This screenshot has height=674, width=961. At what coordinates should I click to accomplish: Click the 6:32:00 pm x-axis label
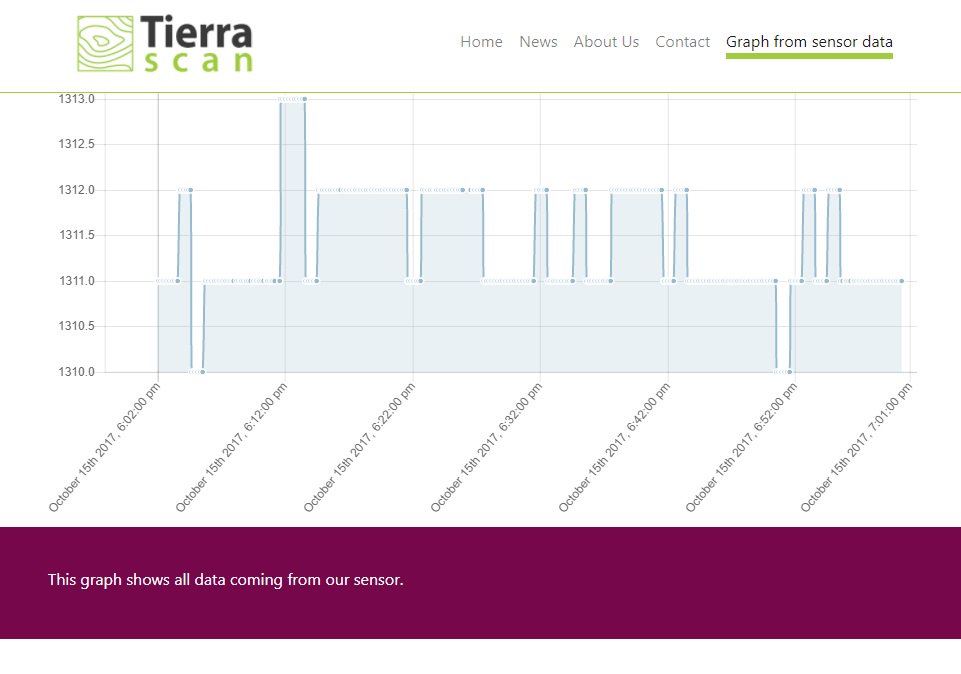pyautogui.click(x=486, y=448)
